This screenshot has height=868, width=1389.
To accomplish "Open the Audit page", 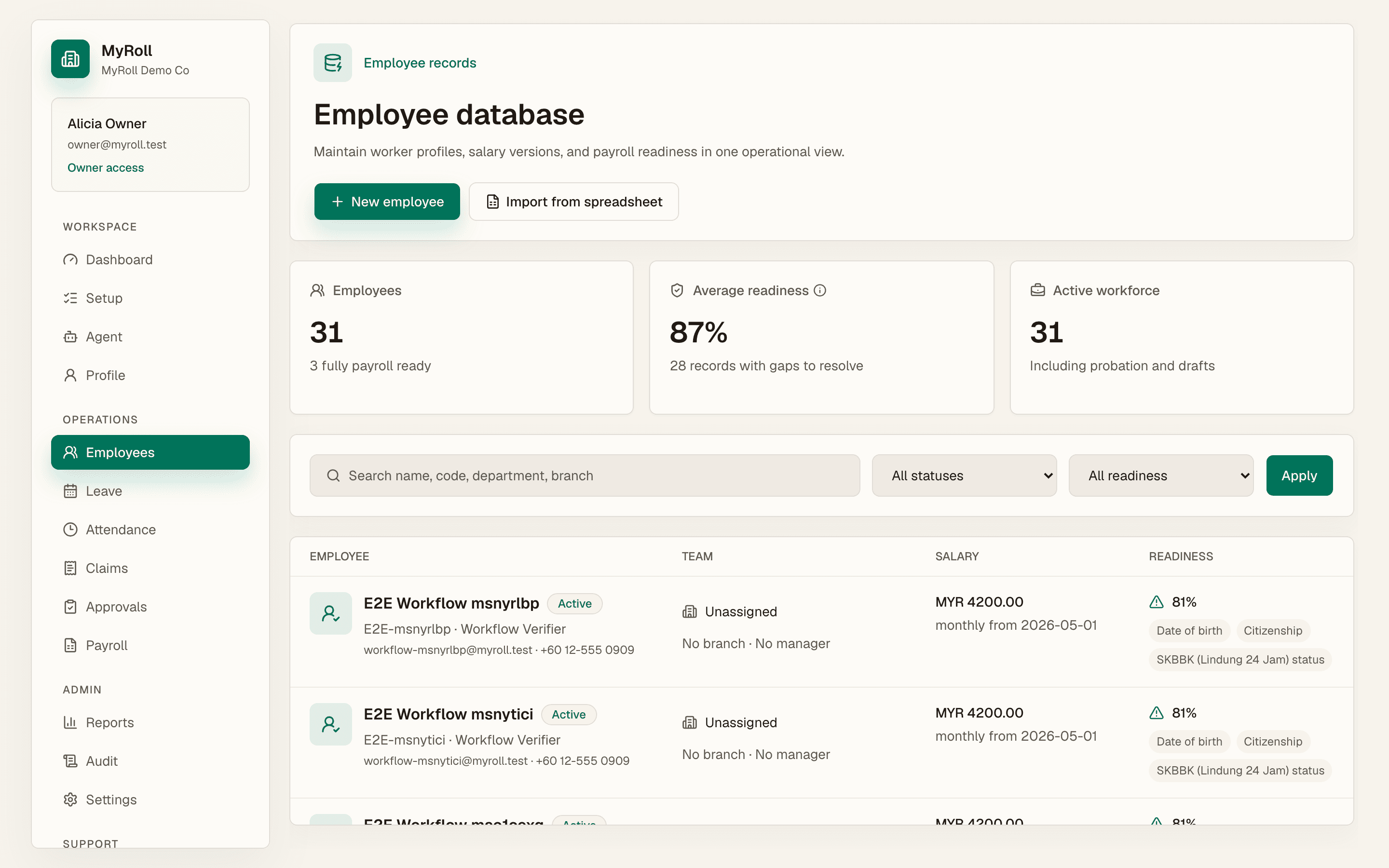I will (x=150, y=760).
